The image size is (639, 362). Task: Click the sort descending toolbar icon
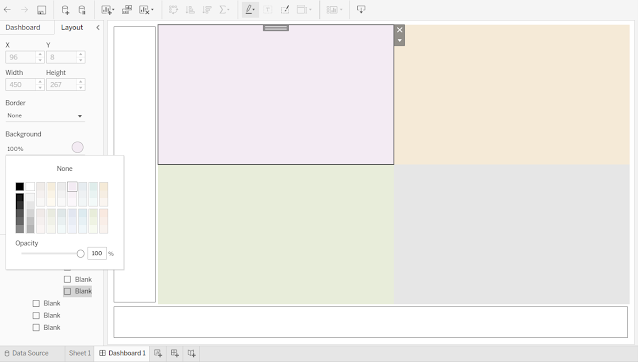[x=207, y=10]
